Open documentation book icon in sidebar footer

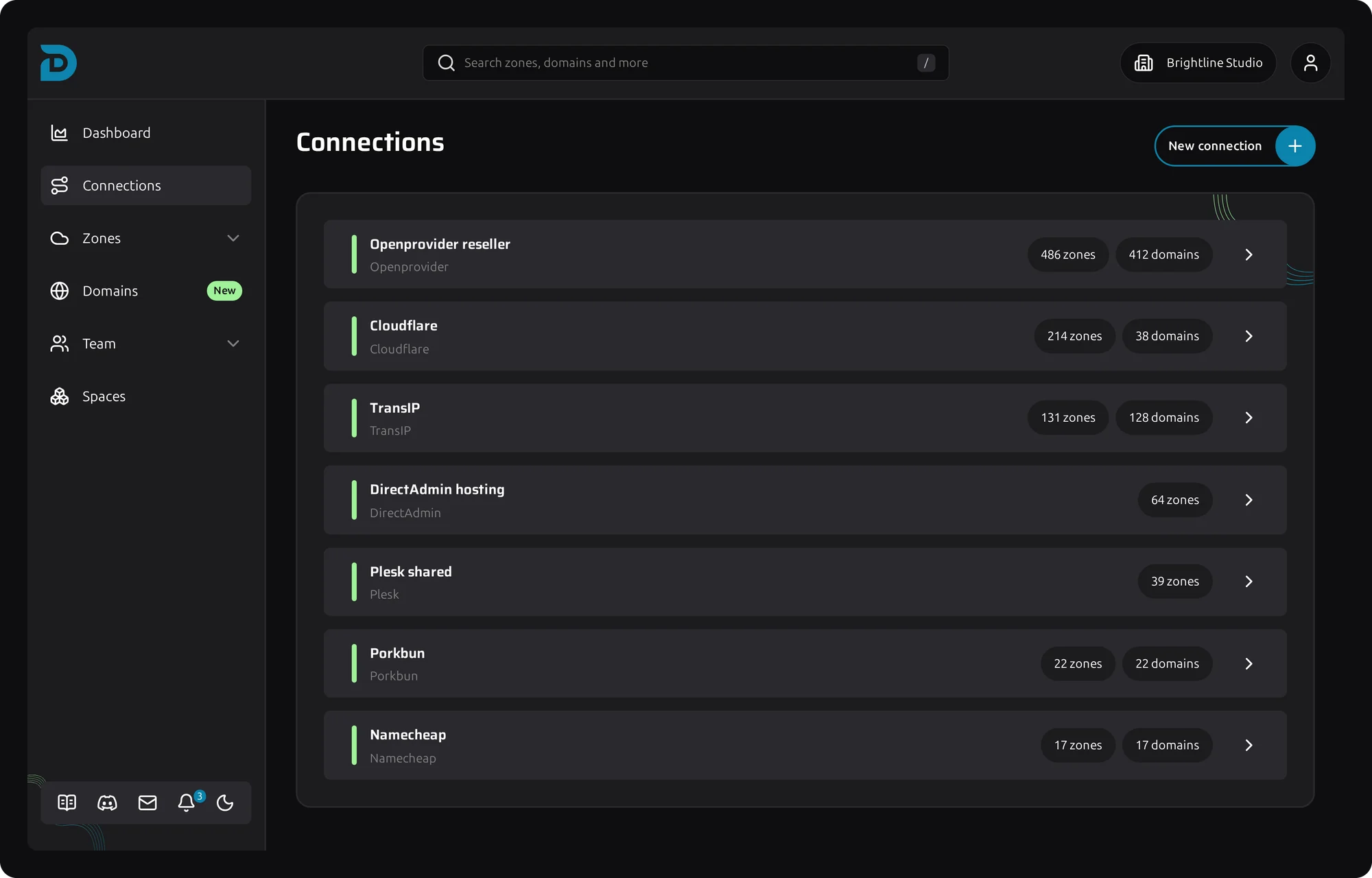click(x=67, y=803)
